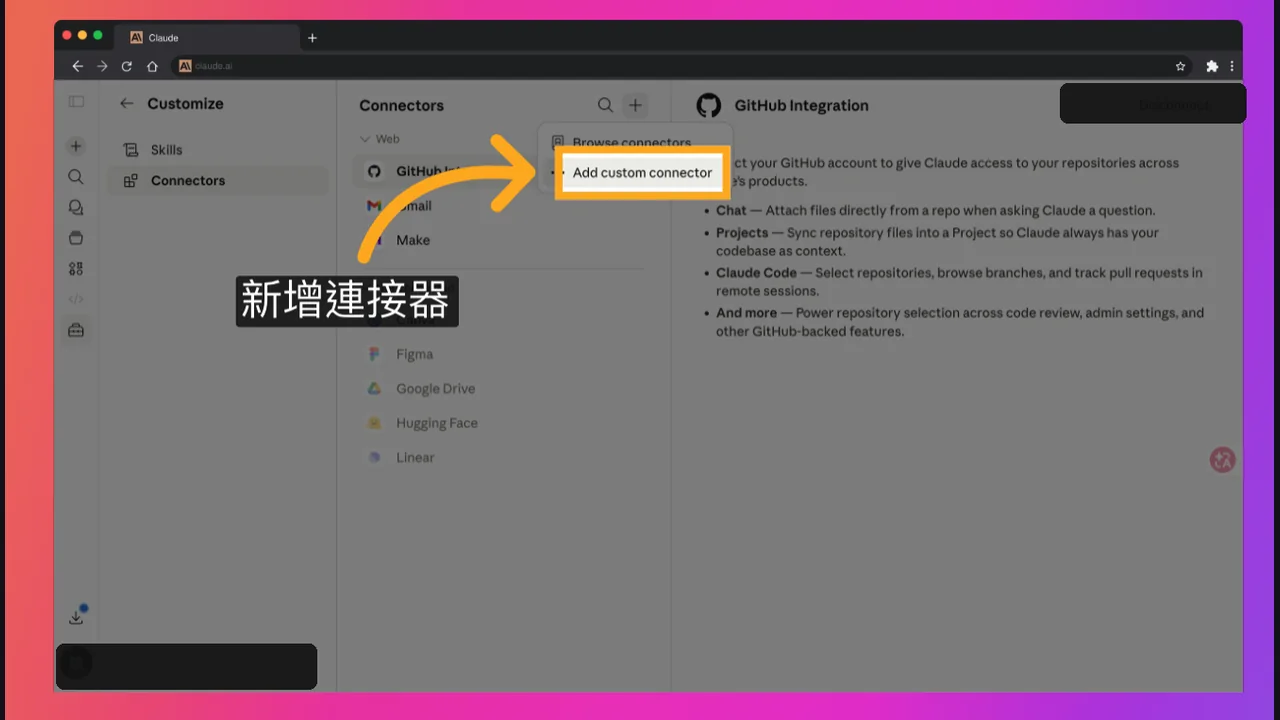
Task: Open the Google Drive connector row
Action: point(502,389)
